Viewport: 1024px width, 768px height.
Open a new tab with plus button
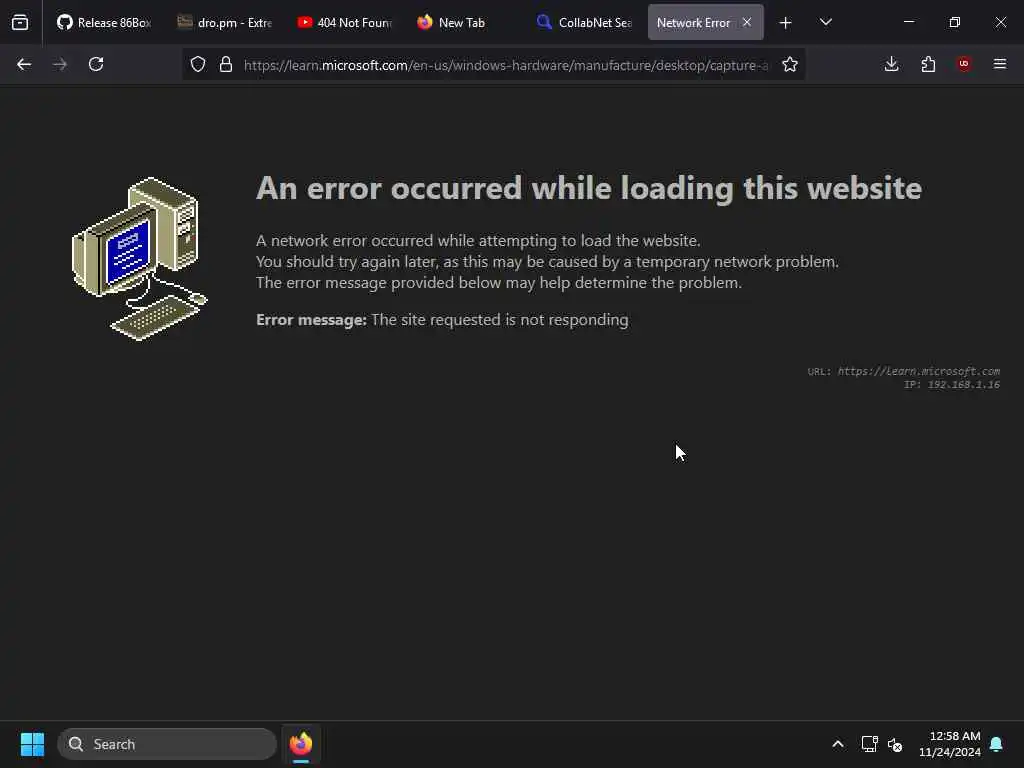(x=786, y=23)
